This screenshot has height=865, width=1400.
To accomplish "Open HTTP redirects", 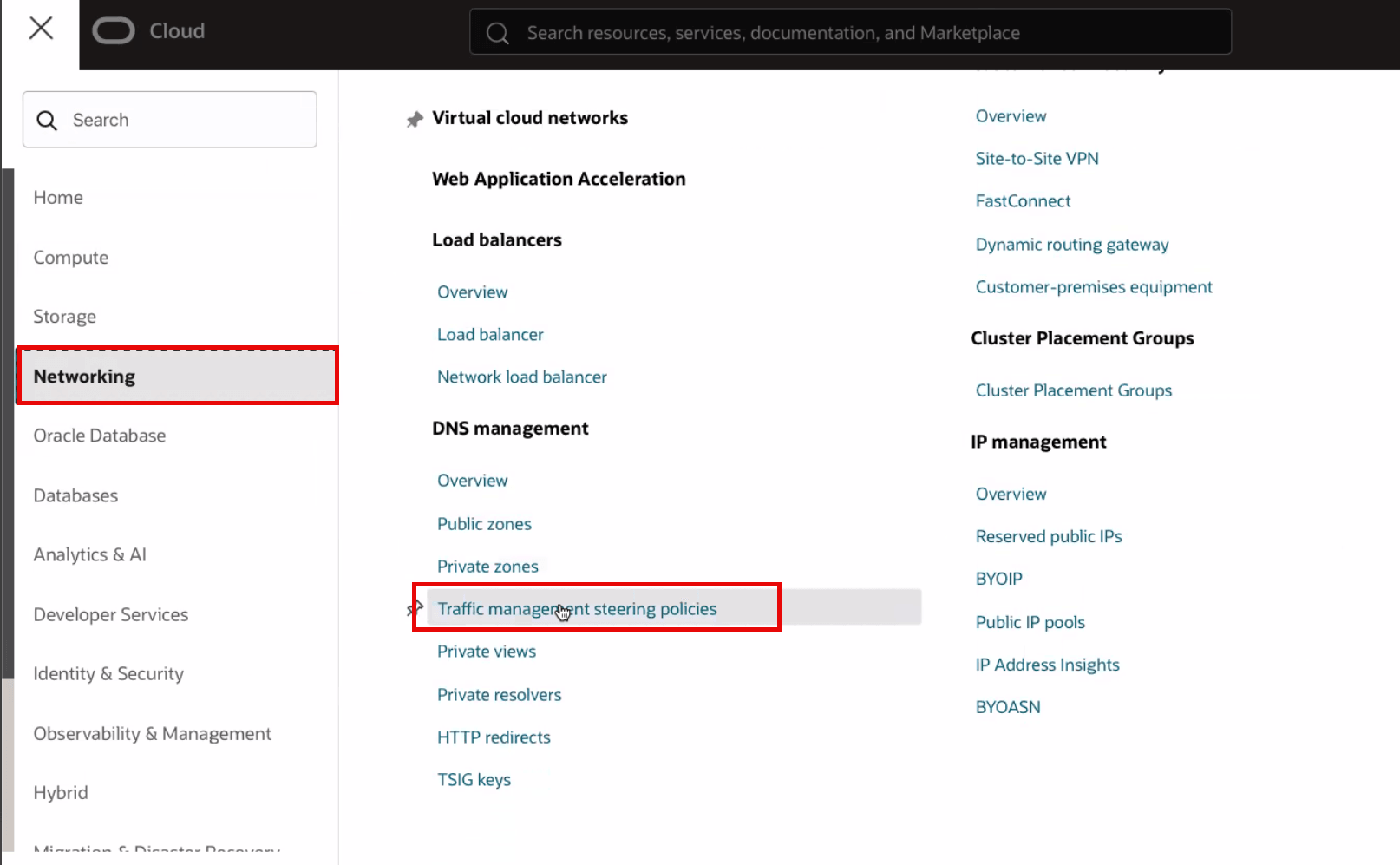I will [x=494, y=737].
